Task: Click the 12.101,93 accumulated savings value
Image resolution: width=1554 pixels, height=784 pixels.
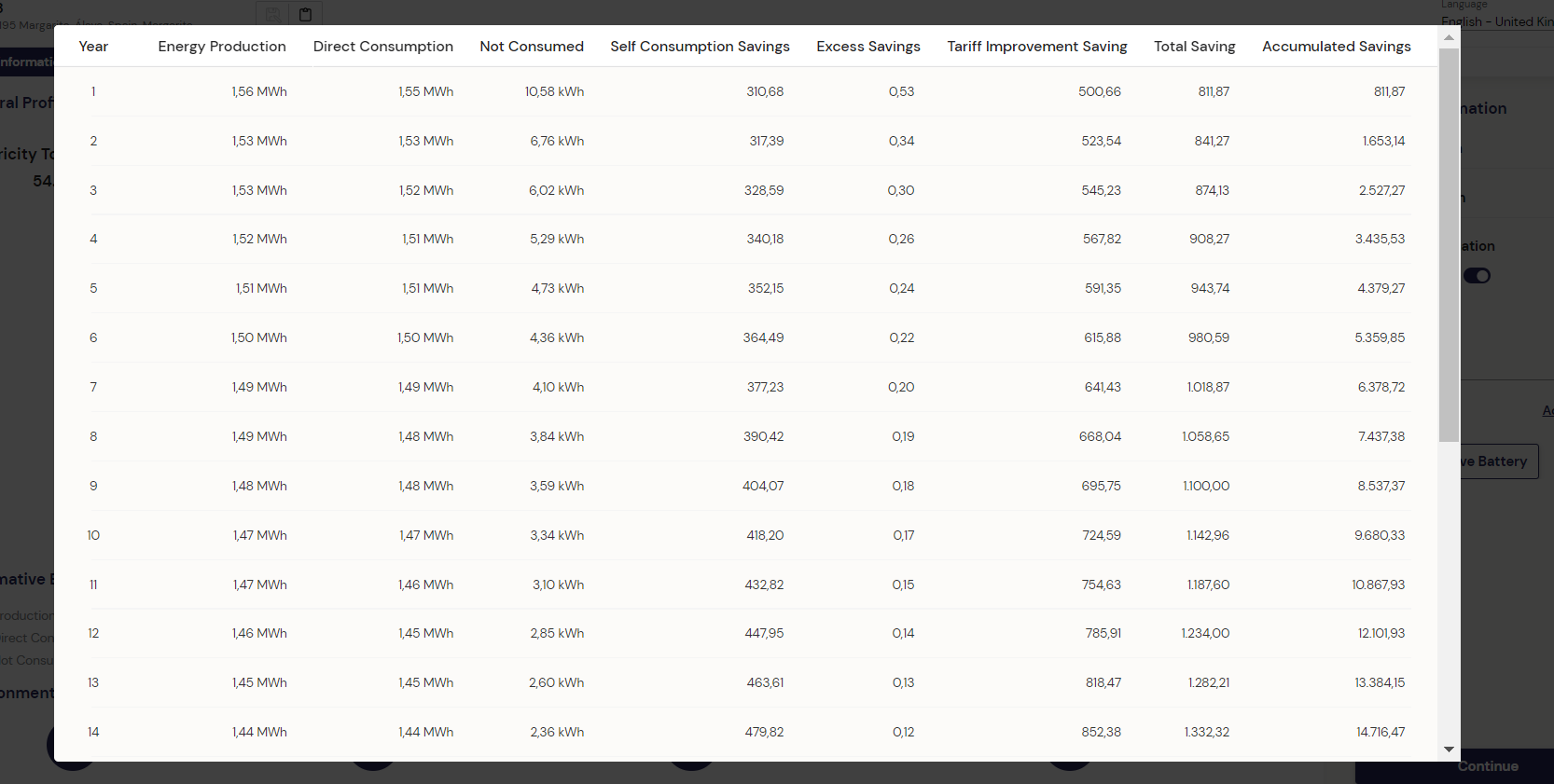Action: click(x=1381, y=633)
